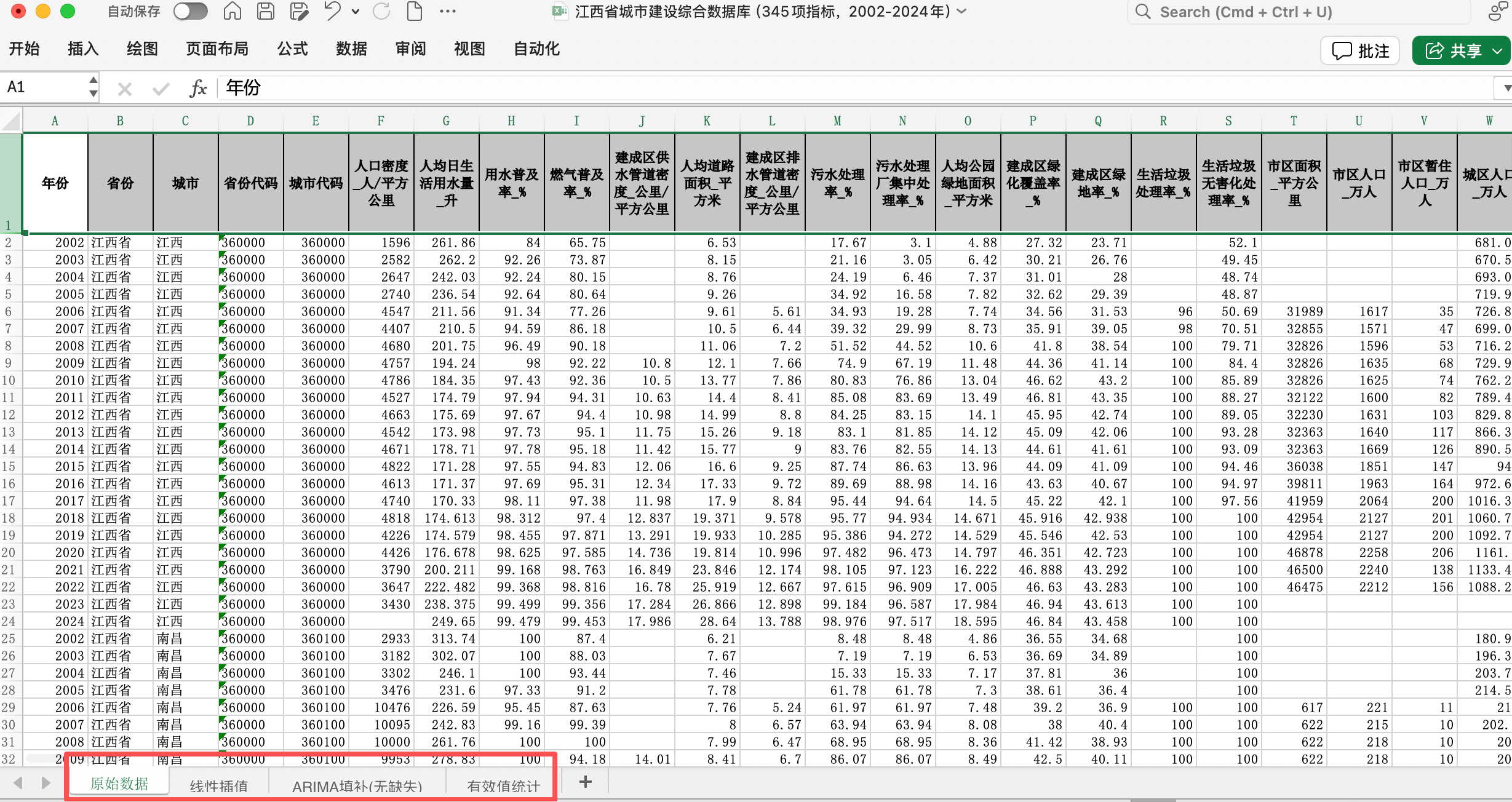Click the add new sheet plus icon

pos(586,782)
